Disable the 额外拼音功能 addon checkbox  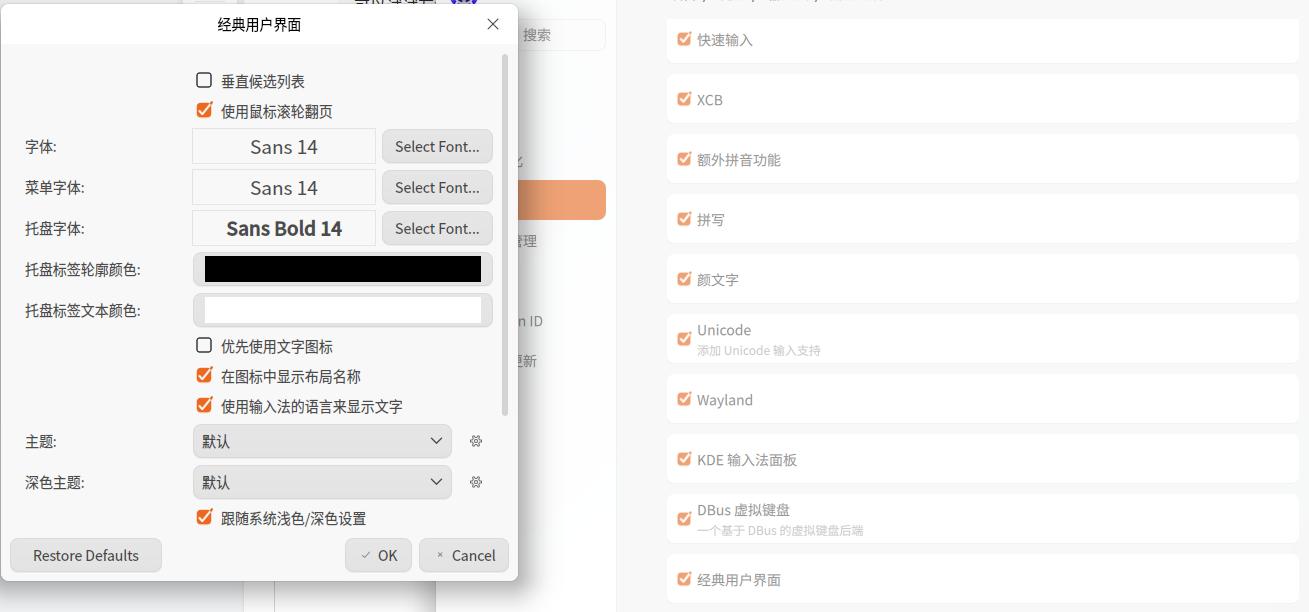(684, 159)
